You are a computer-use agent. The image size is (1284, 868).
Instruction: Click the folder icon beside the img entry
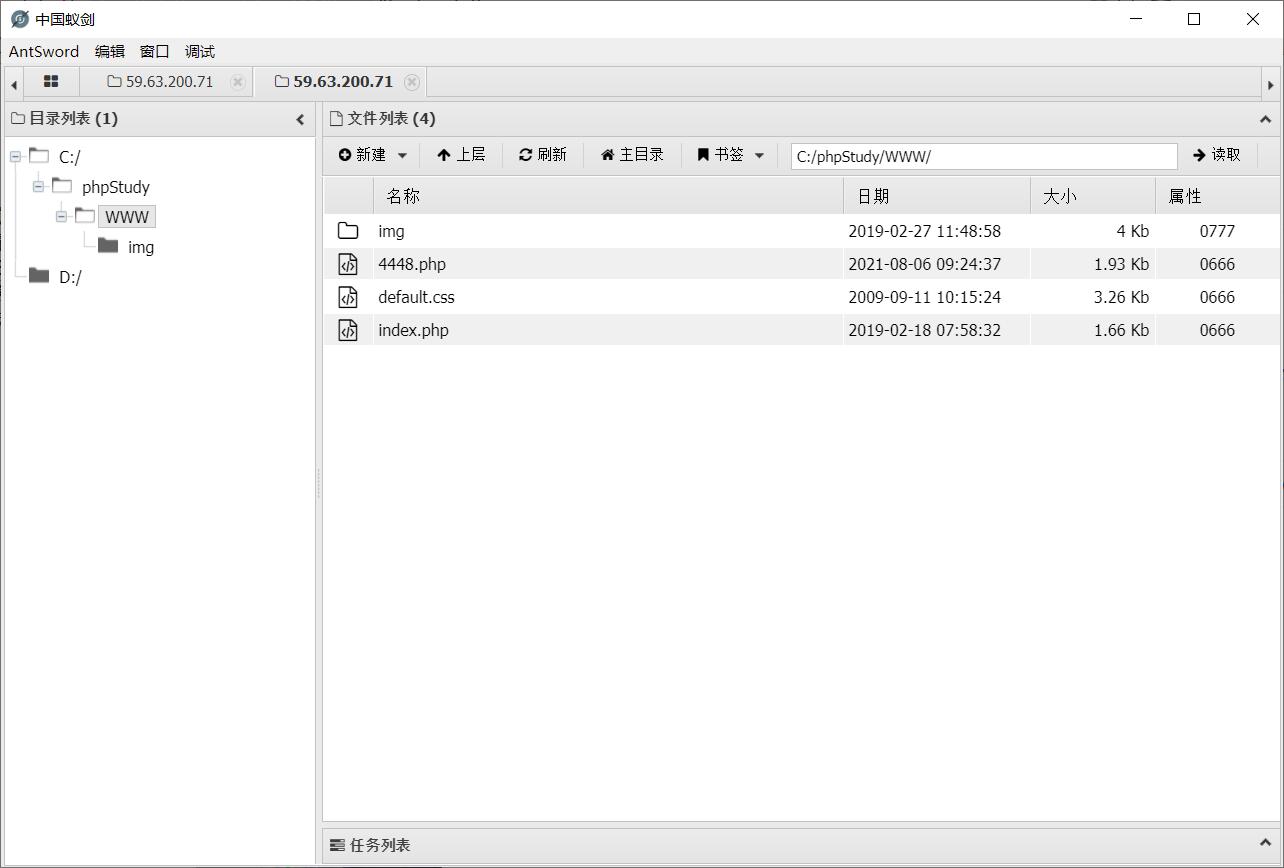coord(347,230)
